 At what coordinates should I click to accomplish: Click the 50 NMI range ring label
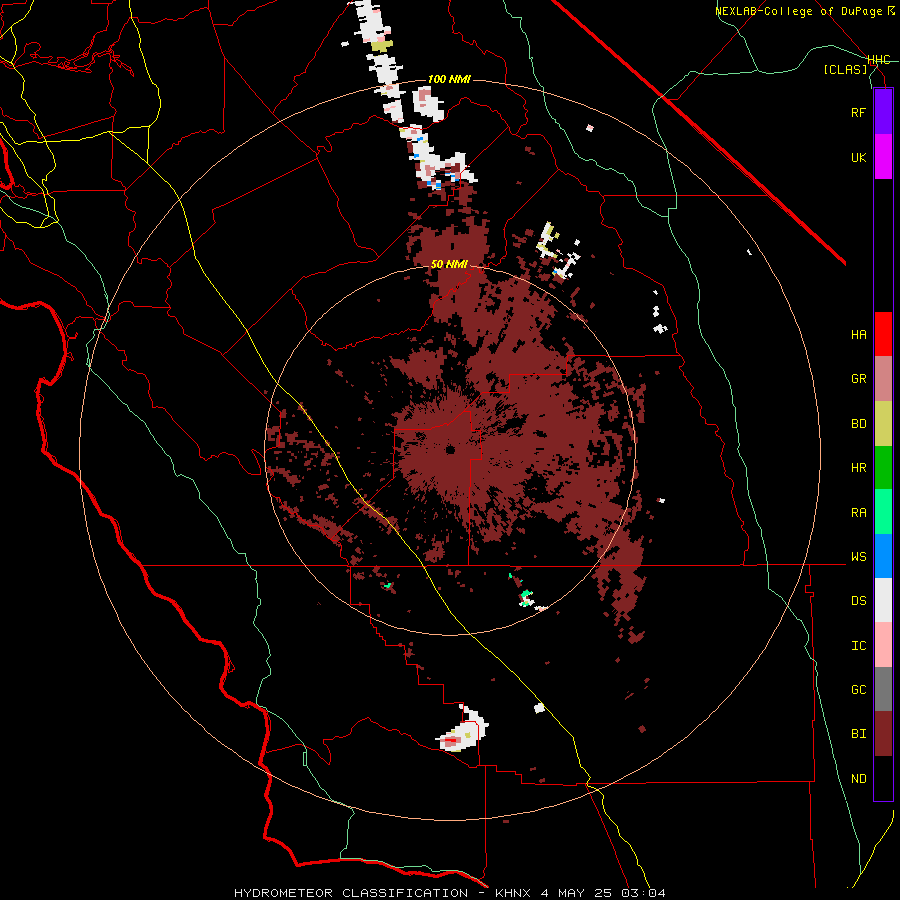click(449, 264)
